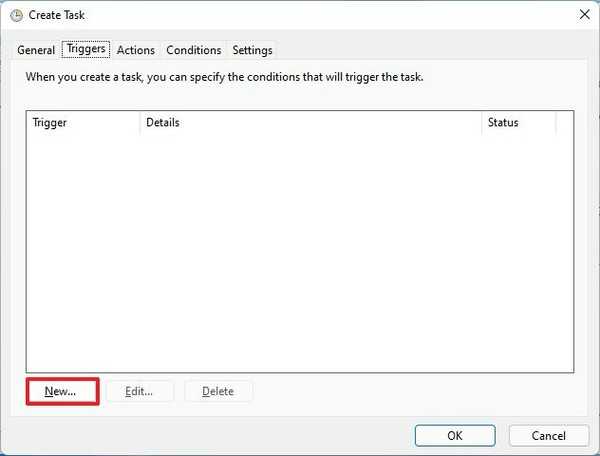Close the Create Task dialog

[x=583, y=15]
